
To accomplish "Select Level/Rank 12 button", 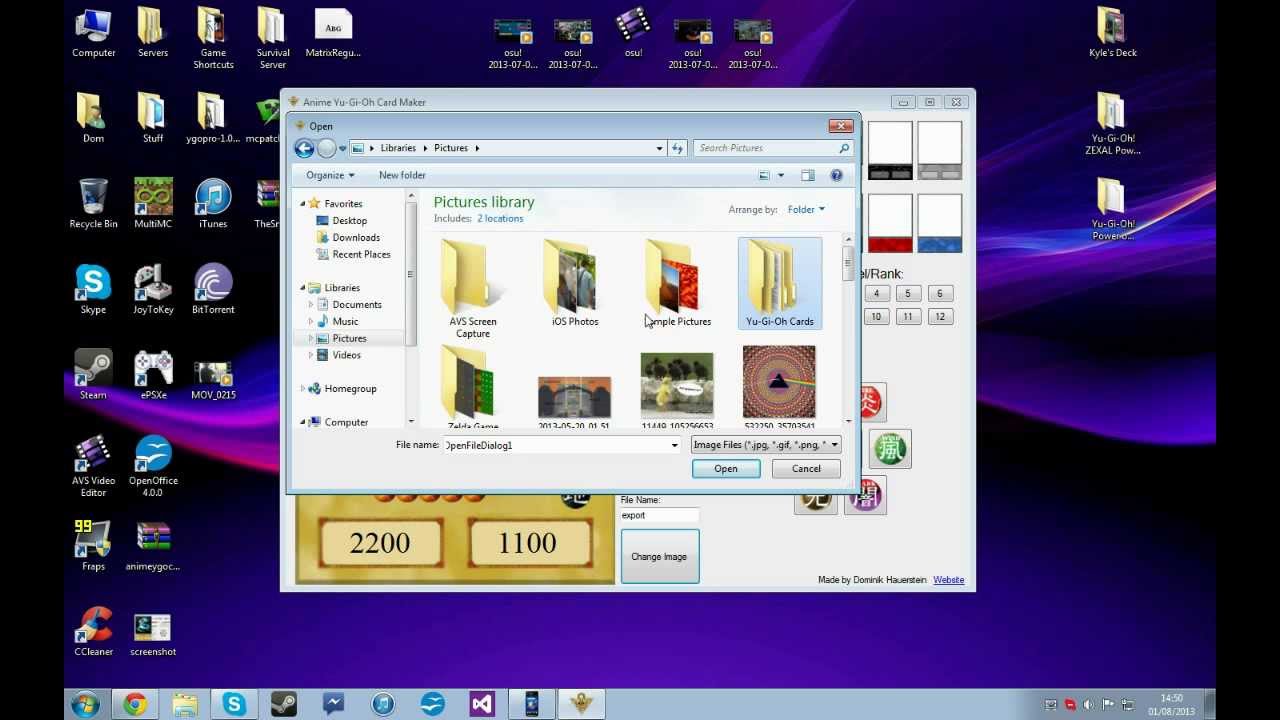I will 939,316.
